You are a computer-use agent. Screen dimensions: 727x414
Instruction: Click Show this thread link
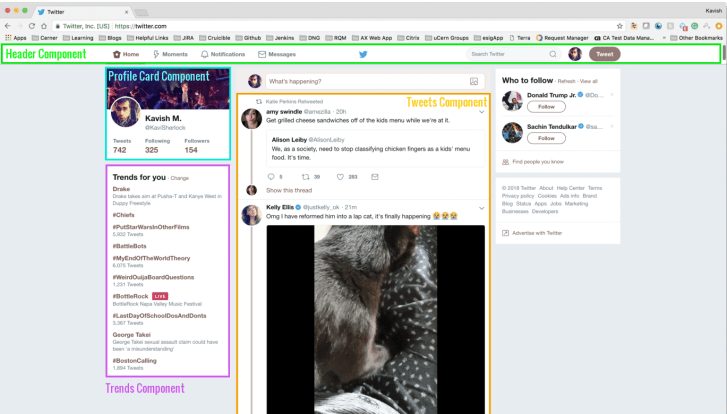click(x=289, y=190)
